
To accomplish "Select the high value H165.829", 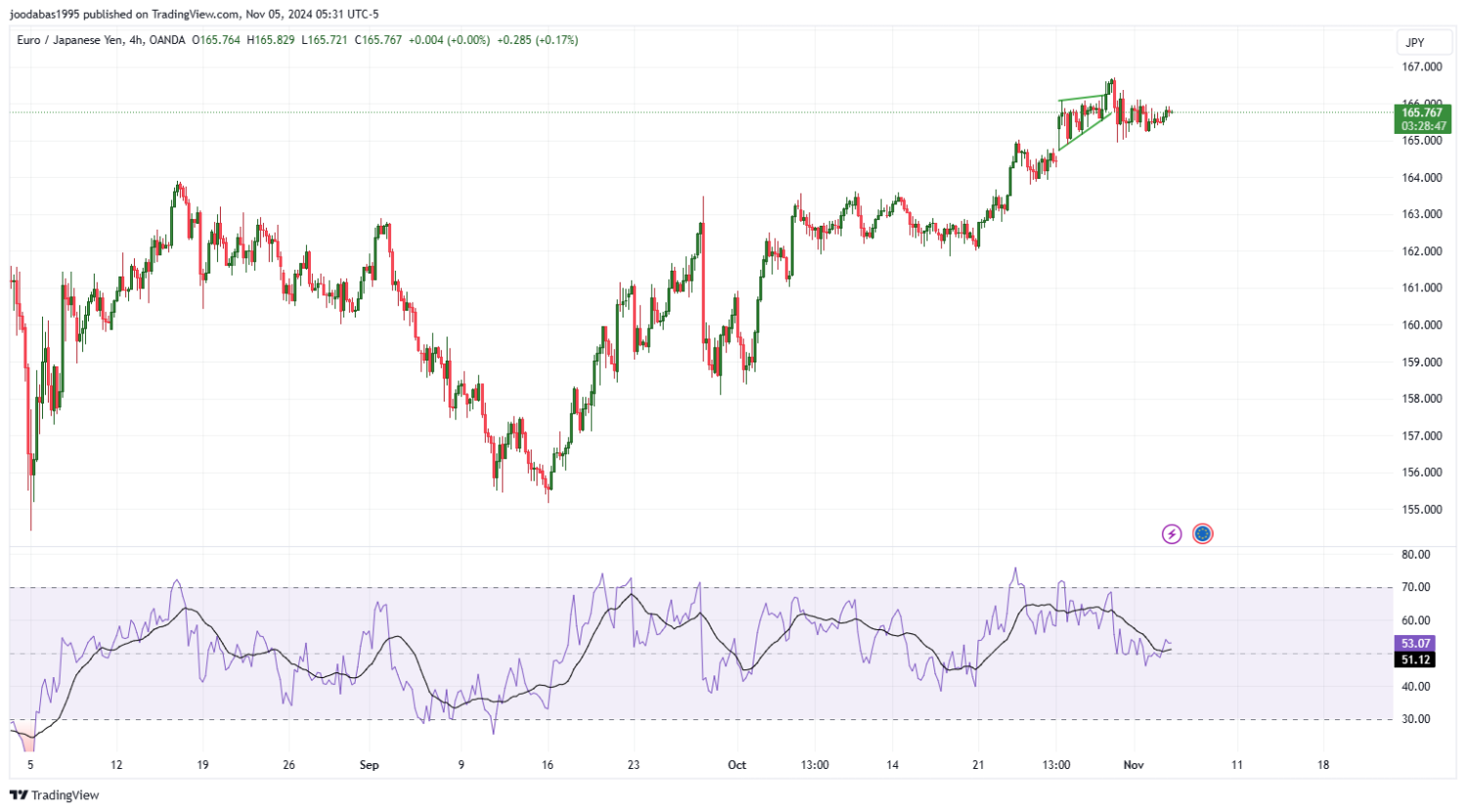I will click(271, 40).
